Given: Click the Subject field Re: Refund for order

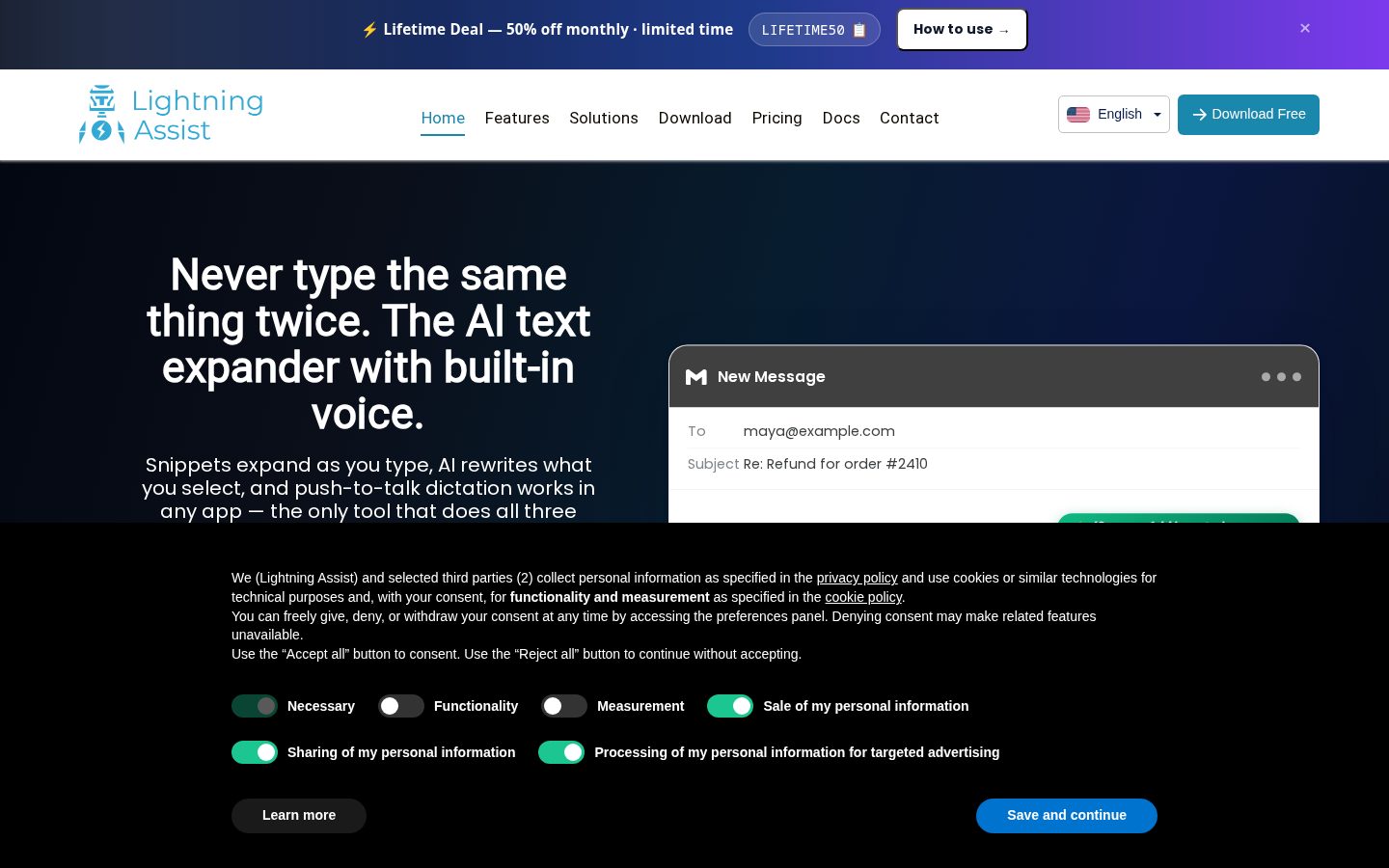Looking at the screenshot, I should (994, 464).
